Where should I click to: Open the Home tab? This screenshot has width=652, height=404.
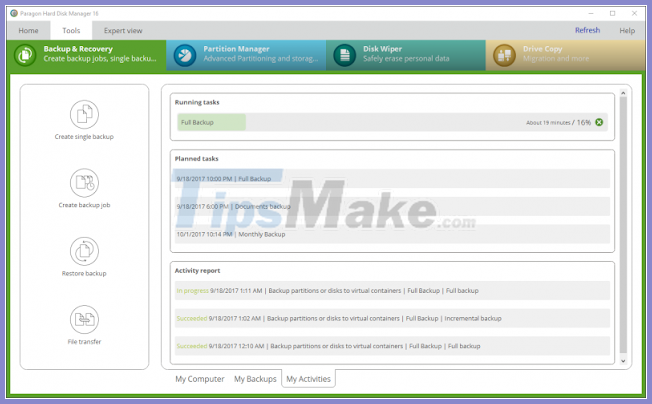[28, 31]
